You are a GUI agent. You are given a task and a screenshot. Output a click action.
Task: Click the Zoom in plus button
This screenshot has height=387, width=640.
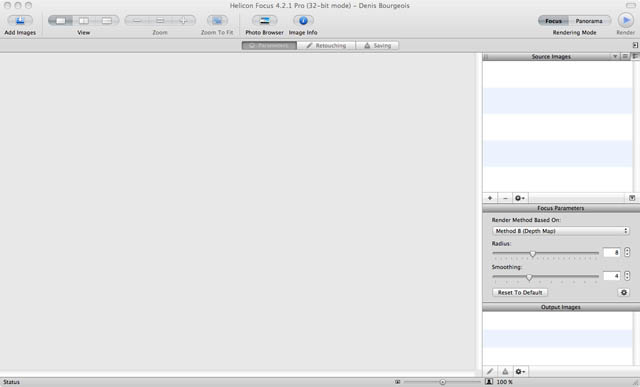[183, 20]
